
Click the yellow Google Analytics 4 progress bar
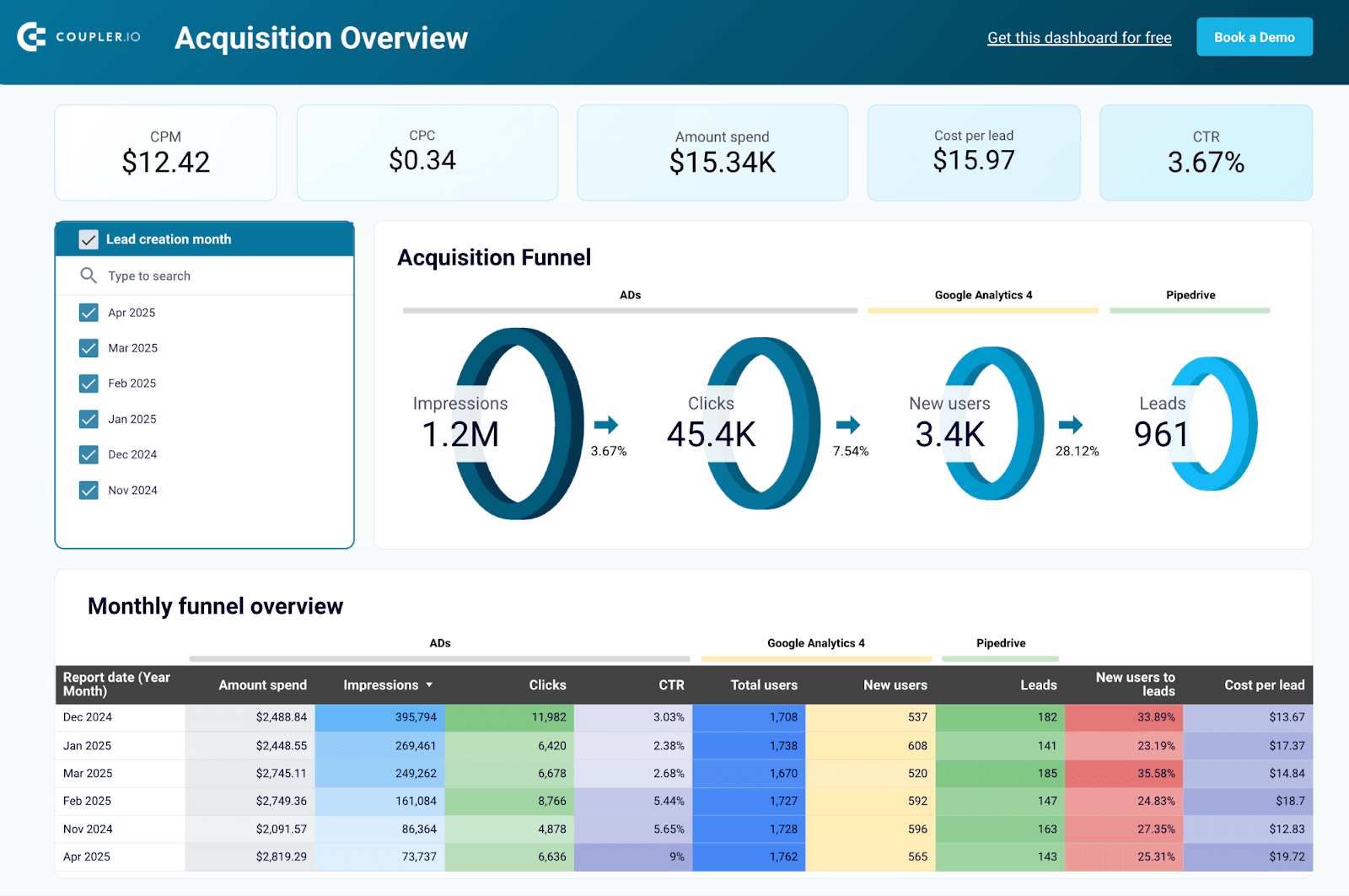pos(815,659)
